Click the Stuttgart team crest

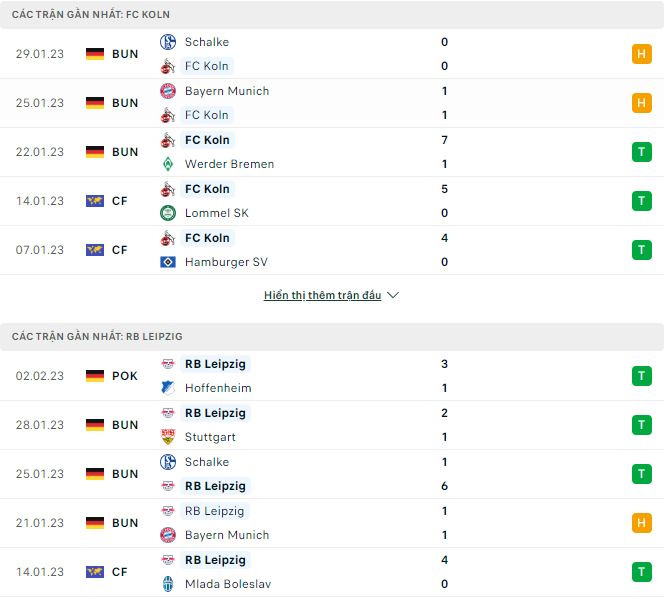(168, 437)
